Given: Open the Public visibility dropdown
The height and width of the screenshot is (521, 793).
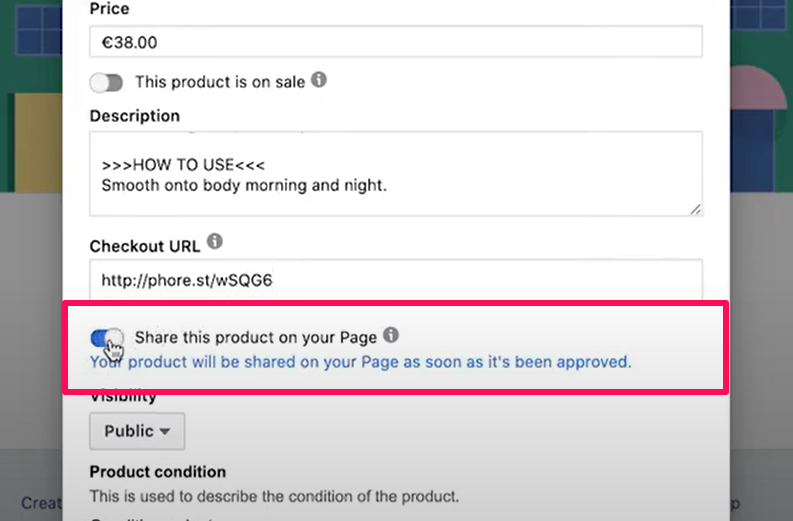Looking at the screenshot, I should click(137, 431).
